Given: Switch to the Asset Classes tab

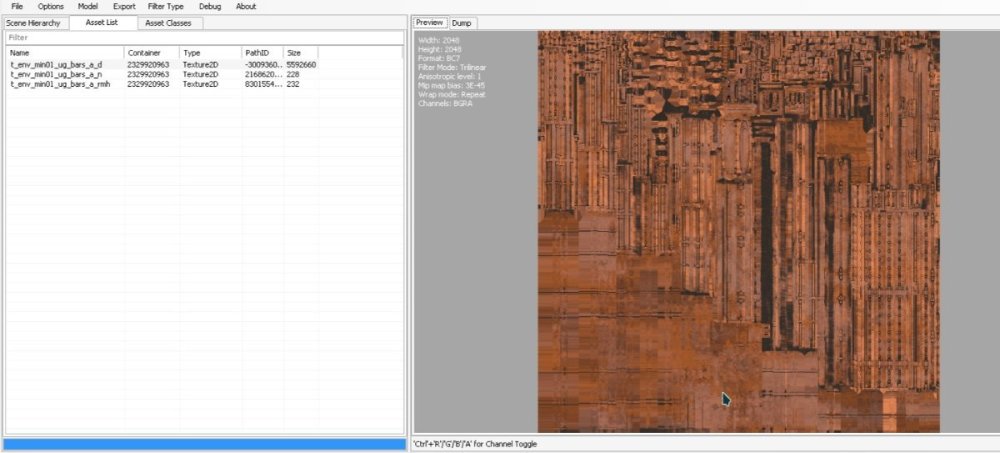Looking at the screenshot, I should (169, 22).
